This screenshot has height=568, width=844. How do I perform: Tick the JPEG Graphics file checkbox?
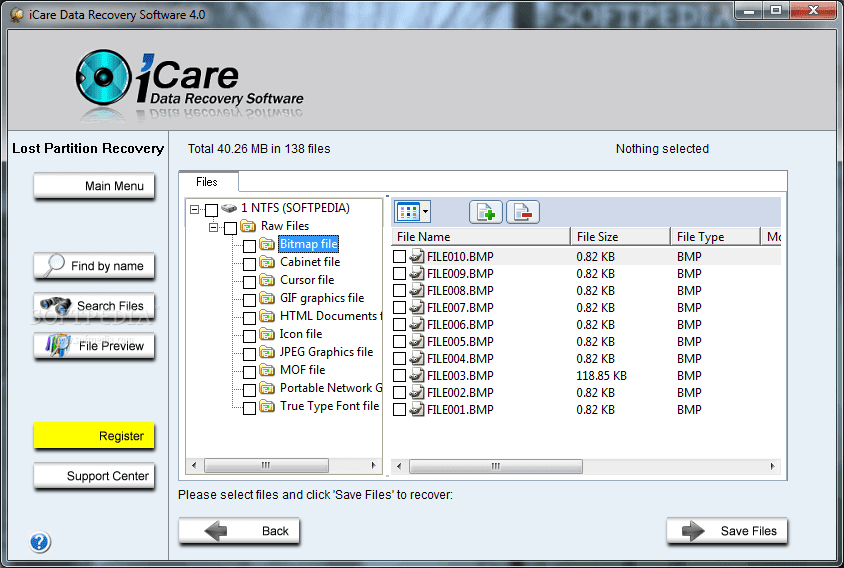click(249, 354)
